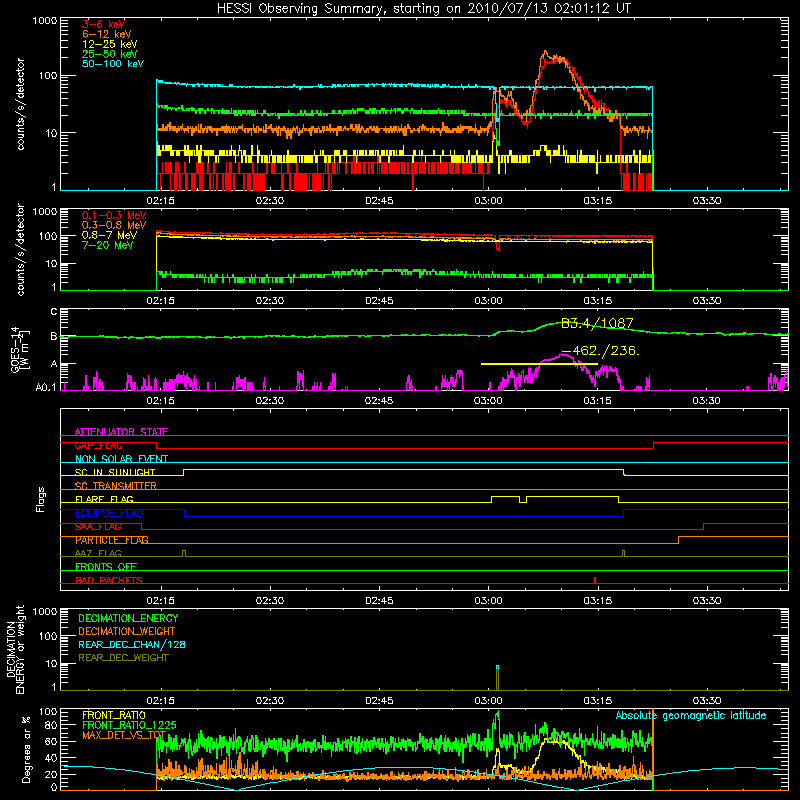Click the REAR_DEC_CHAN/128 legend label

[x=132, y=644]
